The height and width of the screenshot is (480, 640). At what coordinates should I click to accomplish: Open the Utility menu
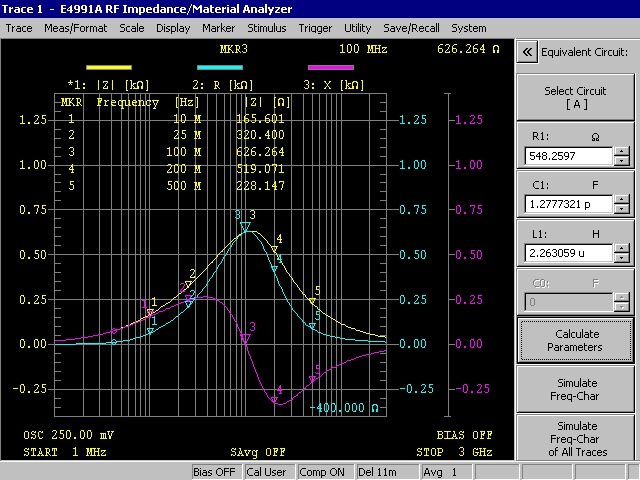[x=358, y=28]
